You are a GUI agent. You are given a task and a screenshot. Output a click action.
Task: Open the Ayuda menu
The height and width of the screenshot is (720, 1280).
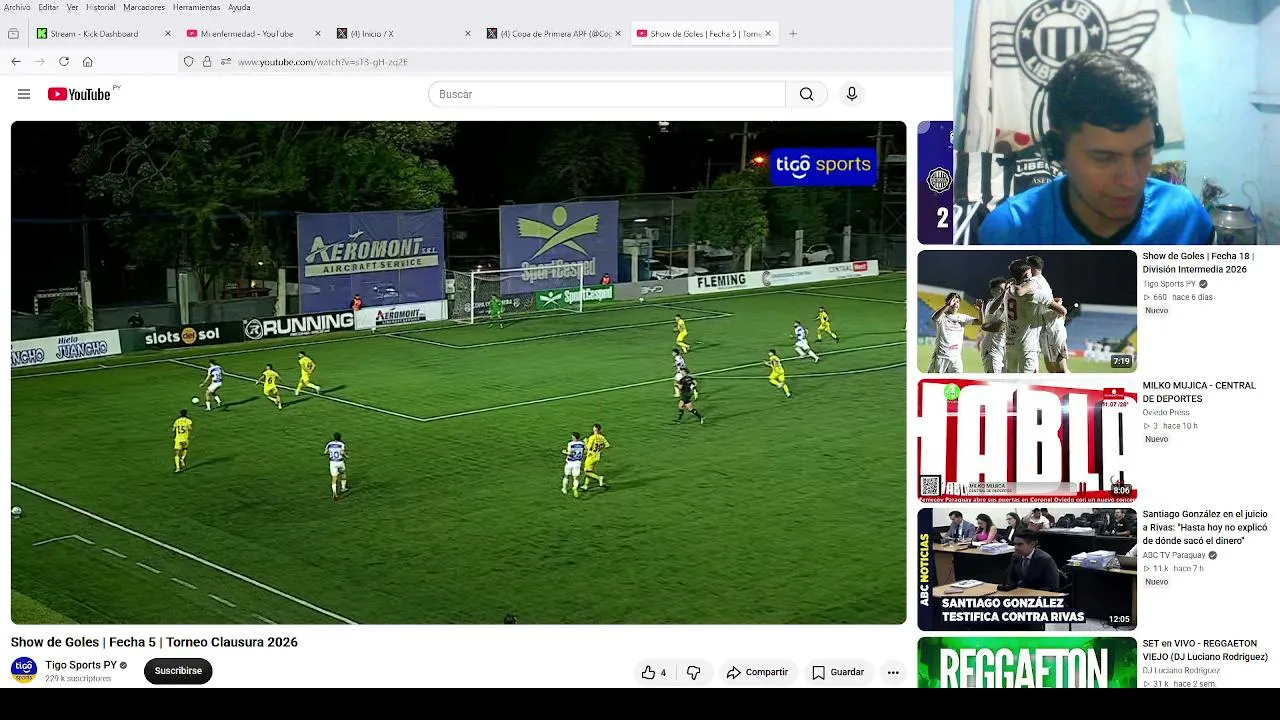click(x=239, y=7)
